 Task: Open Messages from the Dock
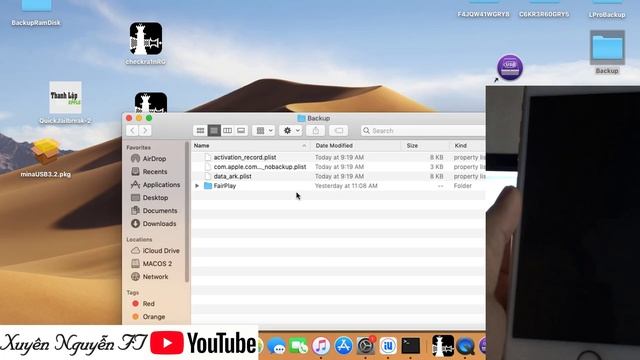(x=277, y=346)
